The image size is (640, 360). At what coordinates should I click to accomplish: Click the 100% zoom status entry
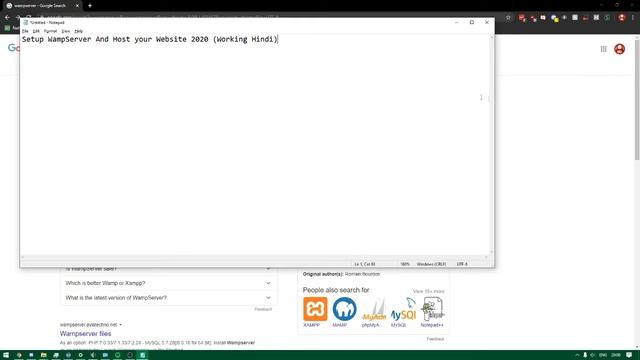point(404,264)
